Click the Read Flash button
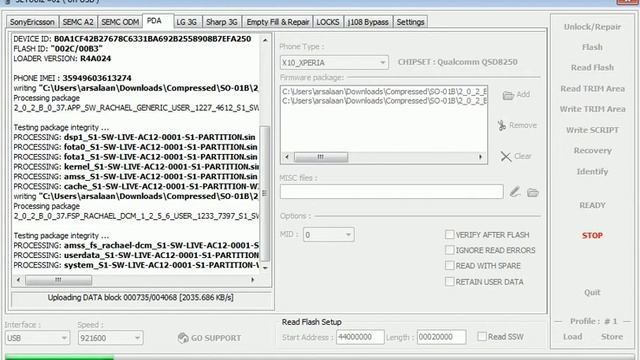Image resolution: width=640 pixels, height=360 pixels. tap(592, 68)
